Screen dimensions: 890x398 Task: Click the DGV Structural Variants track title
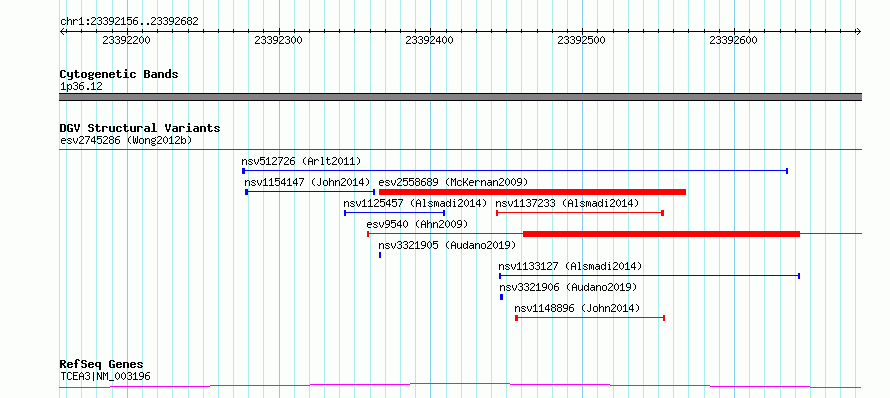(140, 128)
